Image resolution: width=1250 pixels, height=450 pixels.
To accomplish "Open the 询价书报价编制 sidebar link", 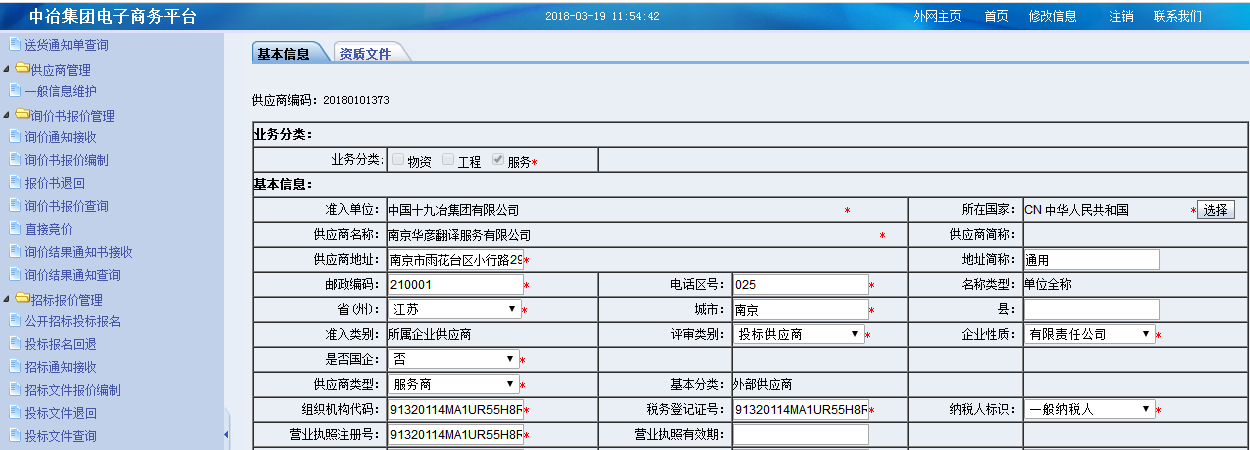I will point(67,160).
